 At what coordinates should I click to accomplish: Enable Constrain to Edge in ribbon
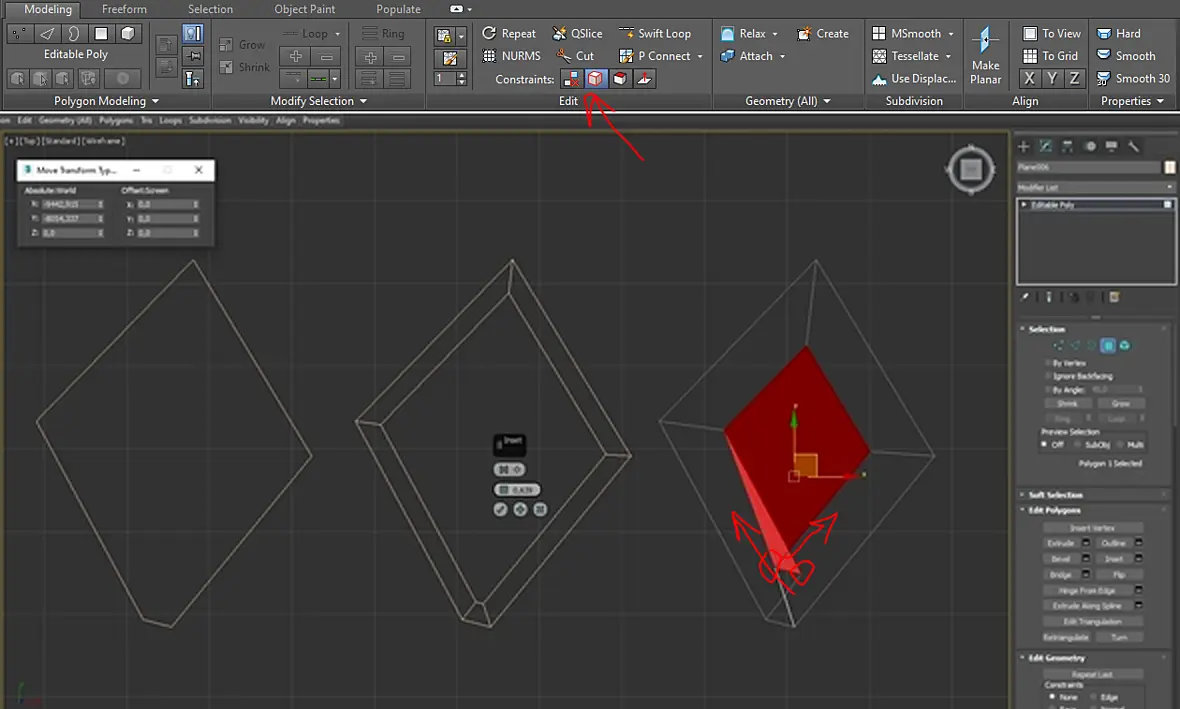(595, 79)
